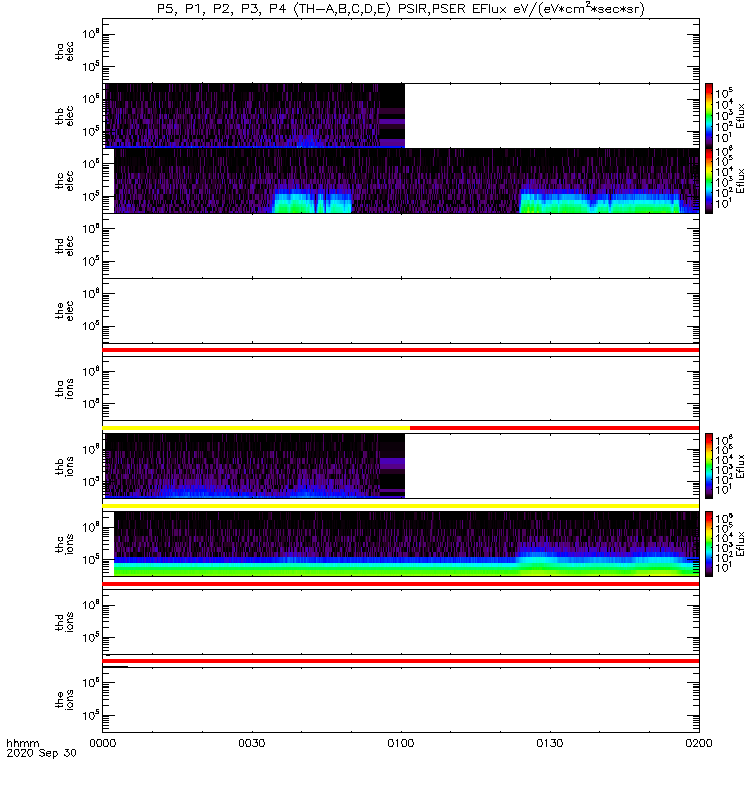
Task: Click the empty thd ions plot panel
Action: click(401, 622)
